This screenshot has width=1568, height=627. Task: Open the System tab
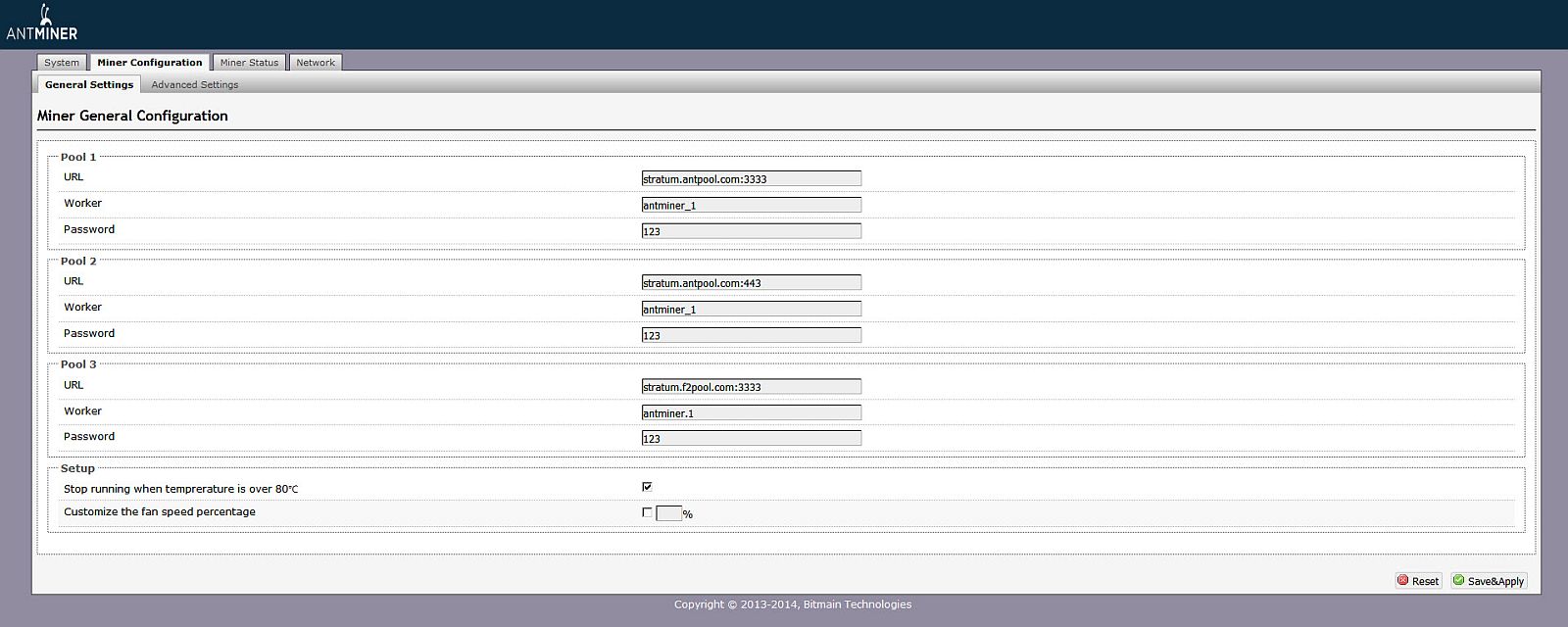[62, 63]
